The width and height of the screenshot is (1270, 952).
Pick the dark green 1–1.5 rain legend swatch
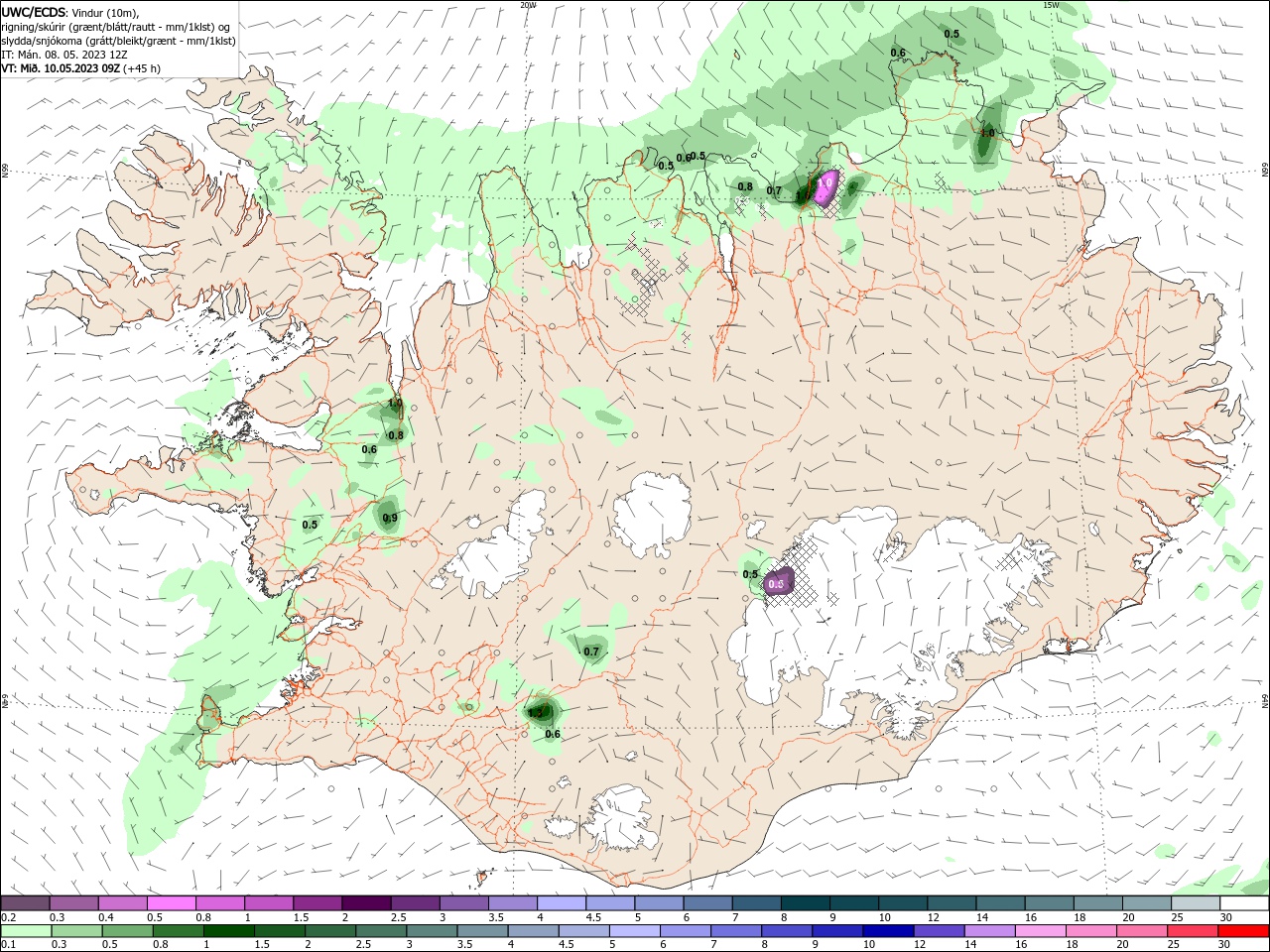click(x=228, y=931)
